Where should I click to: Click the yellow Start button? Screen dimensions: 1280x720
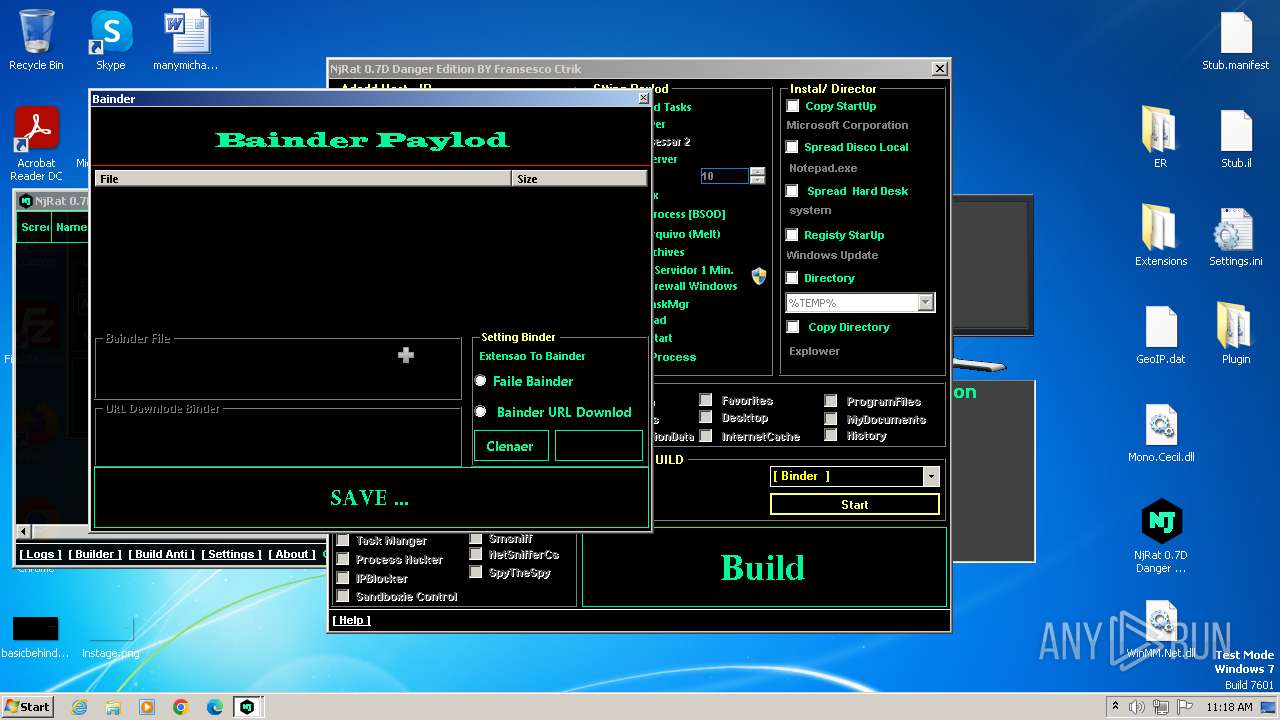coord(855,505)
